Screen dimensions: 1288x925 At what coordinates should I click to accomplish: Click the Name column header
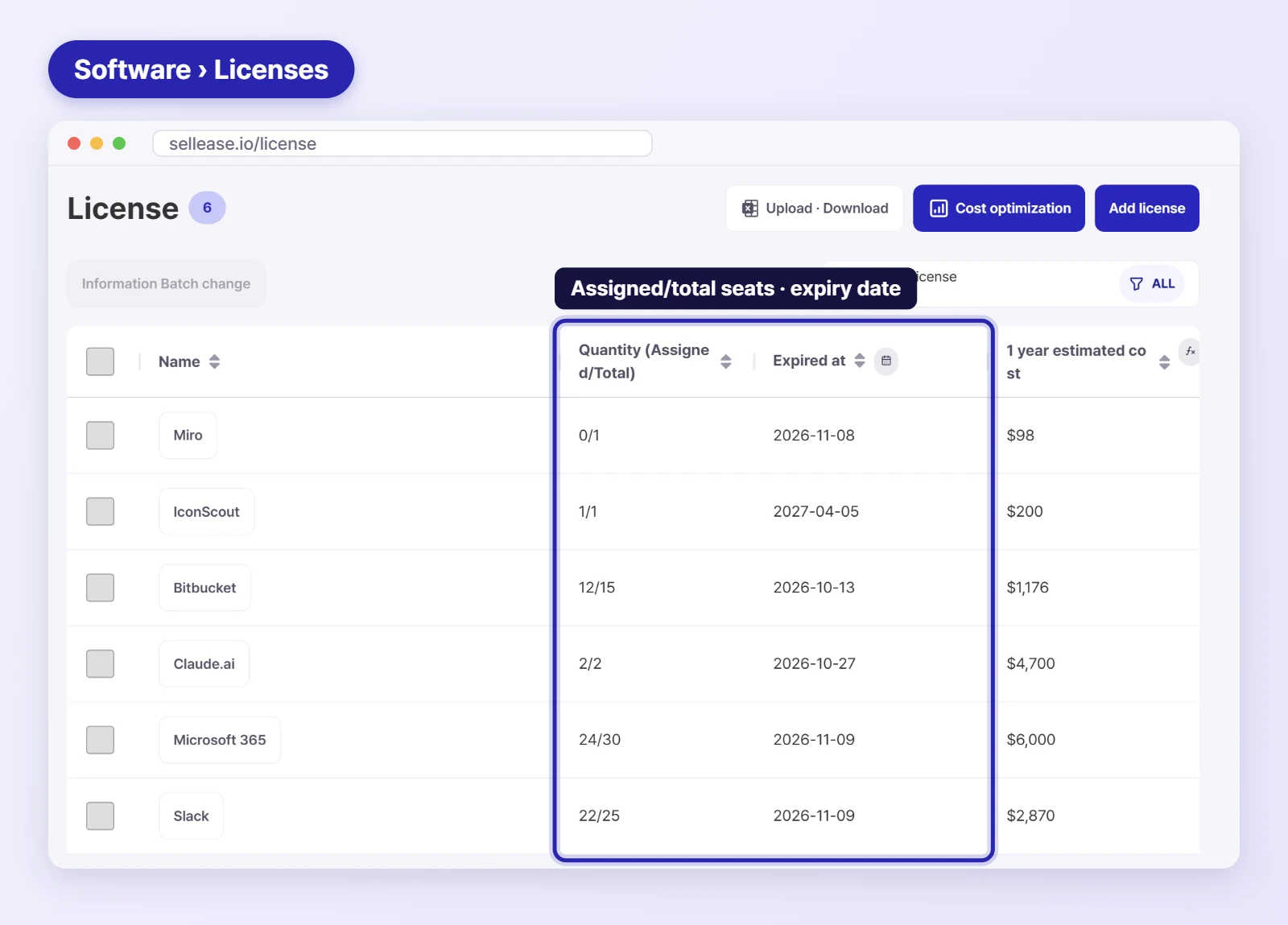179,361
